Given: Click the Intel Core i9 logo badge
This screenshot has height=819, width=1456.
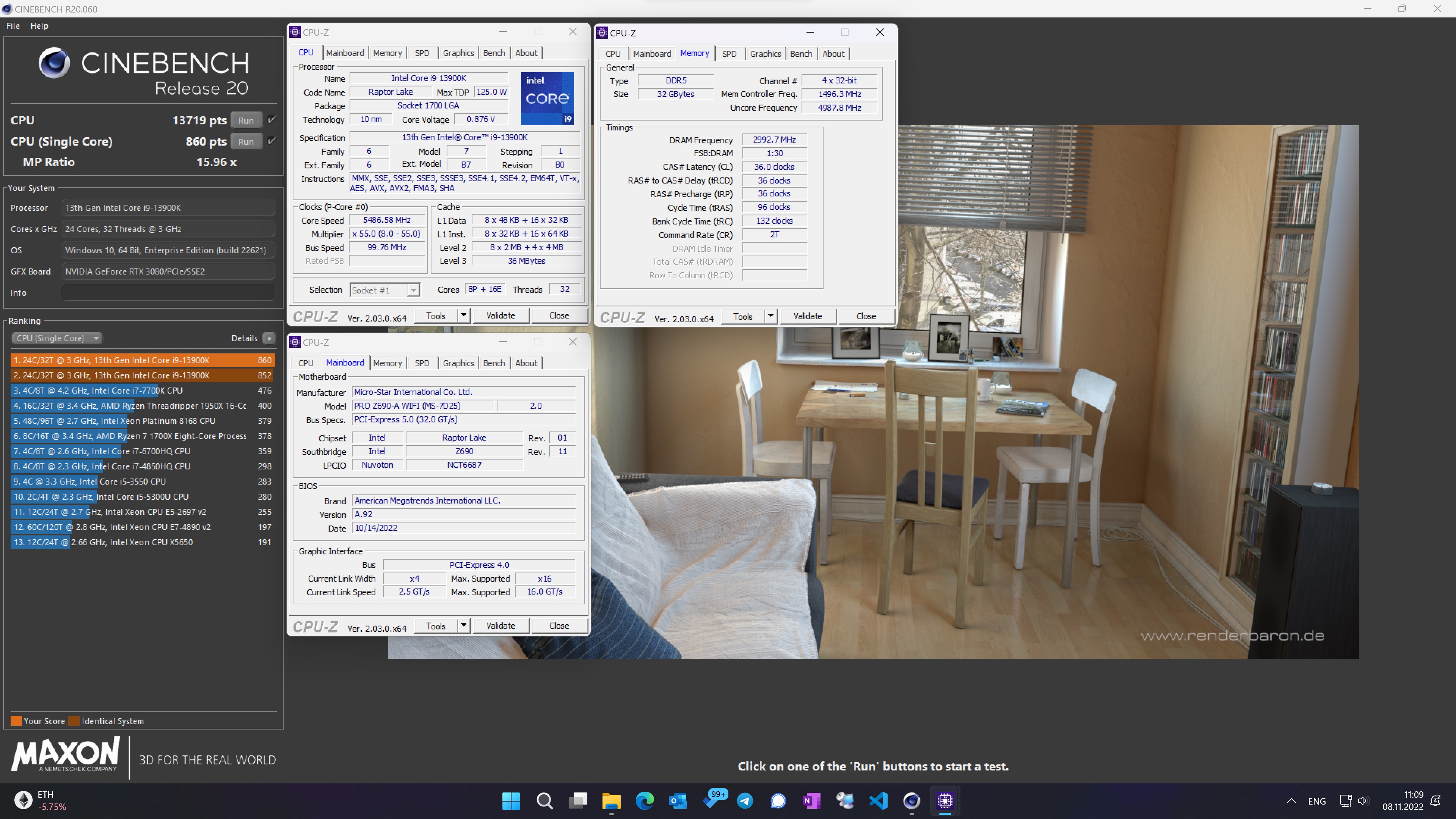Looking at the screenshot, I should pos(546,98).
